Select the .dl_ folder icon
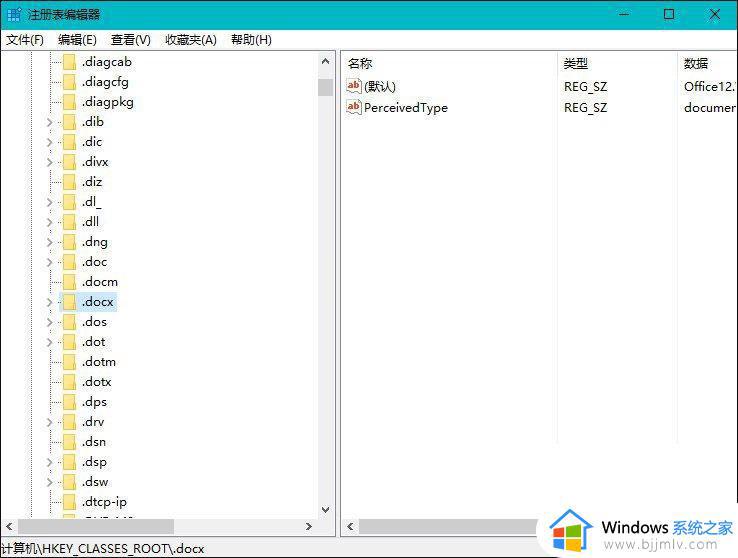The width and height of the screenshot is (738, 558). pos(70,202)
